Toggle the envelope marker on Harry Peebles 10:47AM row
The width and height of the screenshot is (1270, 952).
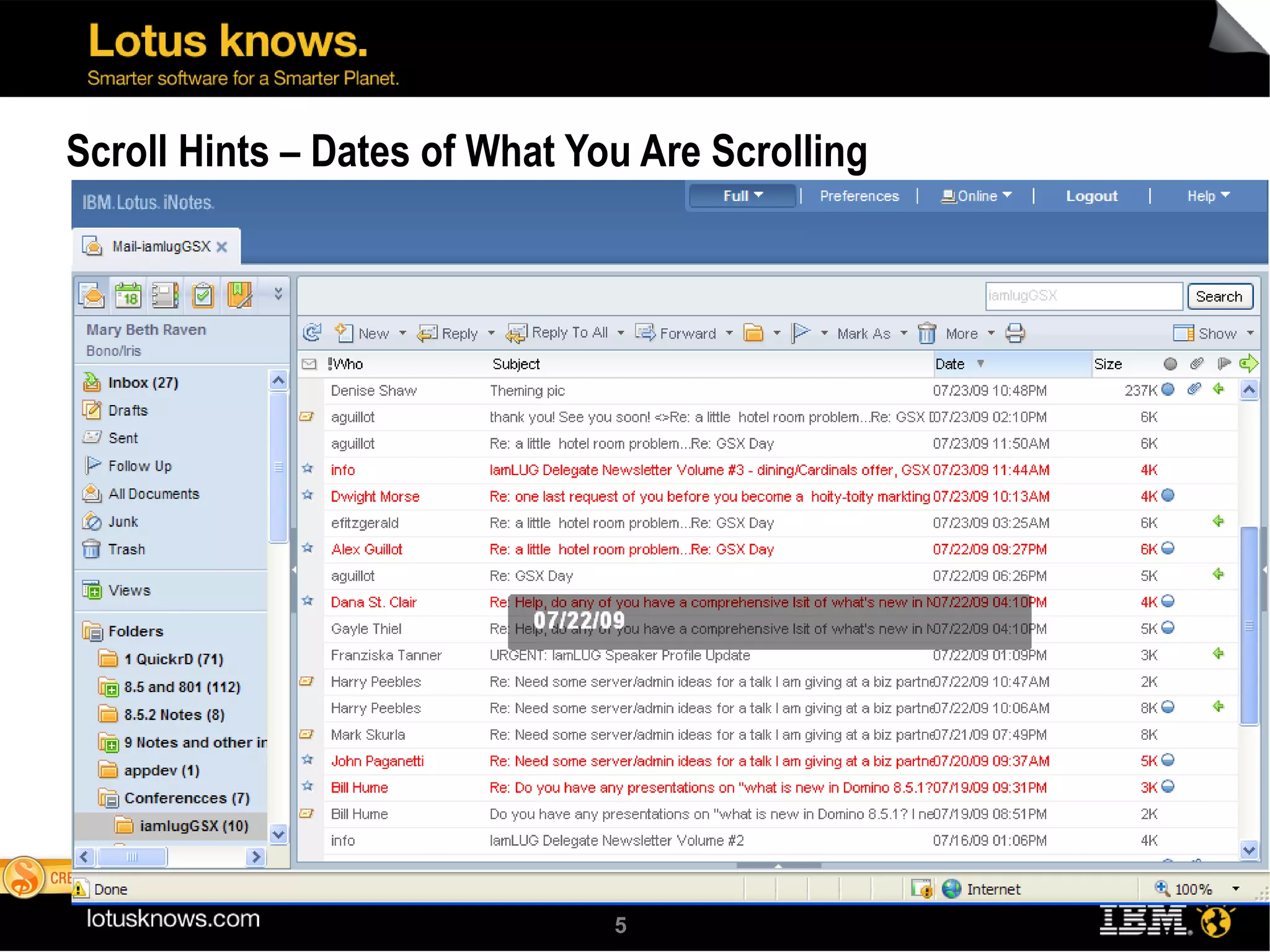point(307,681)
